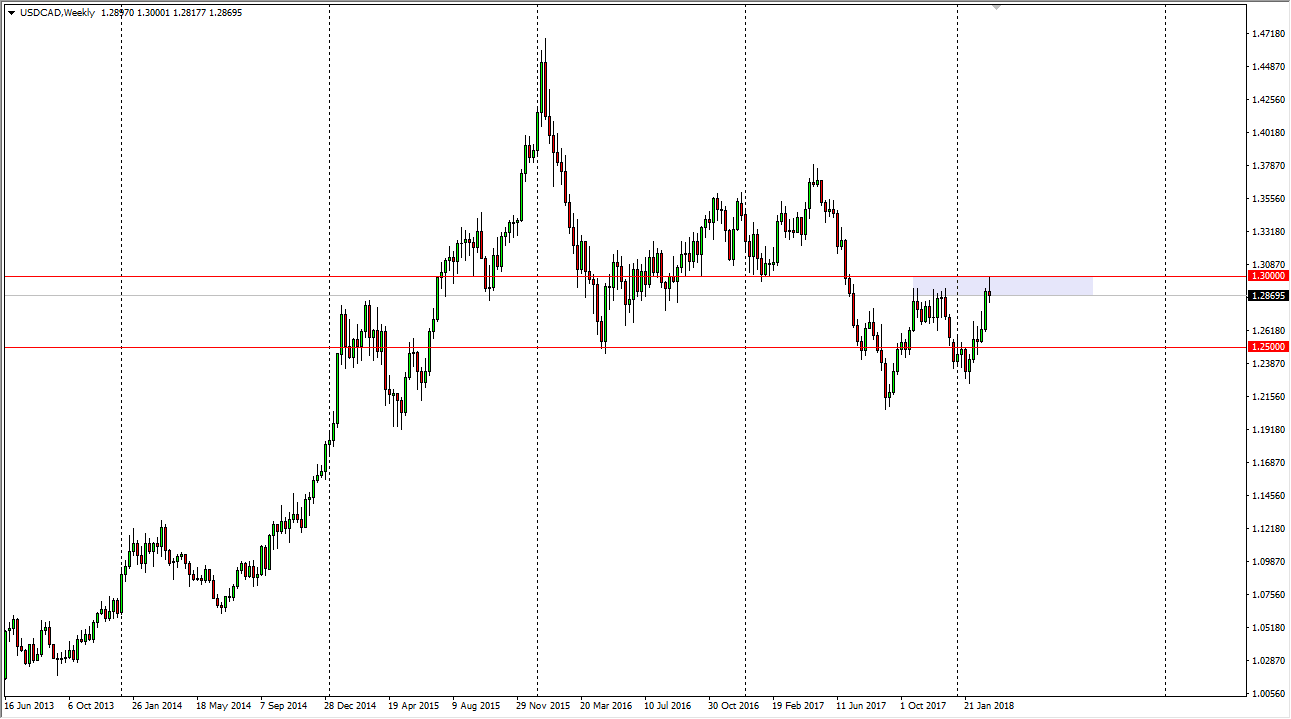The image size is (1291, 719).
Task: Click the 1.00560 price scale value
Action: [1267, 693]
